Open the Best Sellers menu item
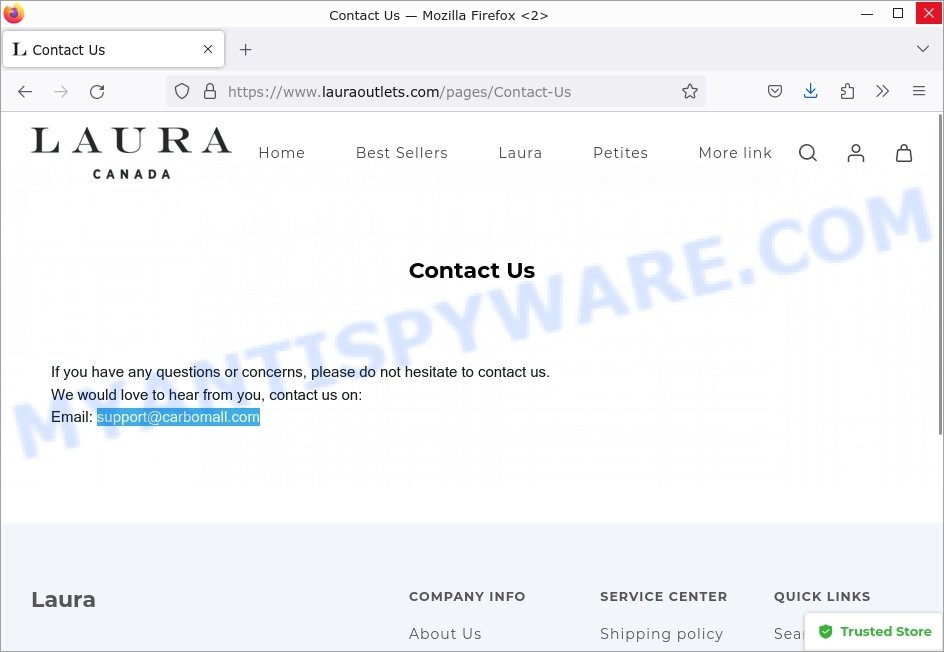The image size is (944, 652). click(x=402, y=153)
